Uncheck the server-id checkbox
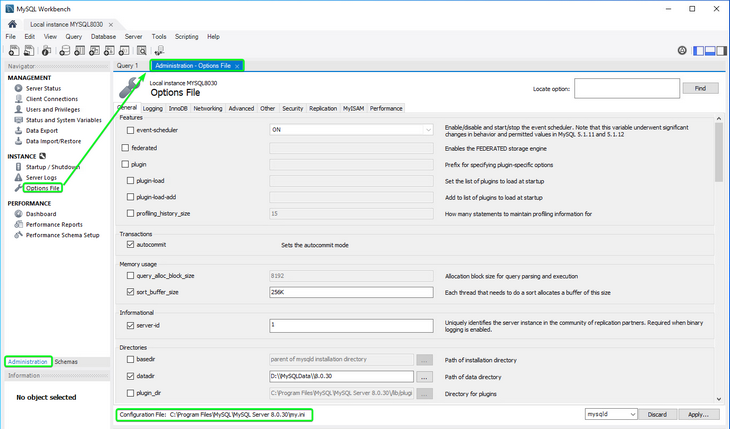Viewport: 730px width, 429px height. click(x=130, y=326)
